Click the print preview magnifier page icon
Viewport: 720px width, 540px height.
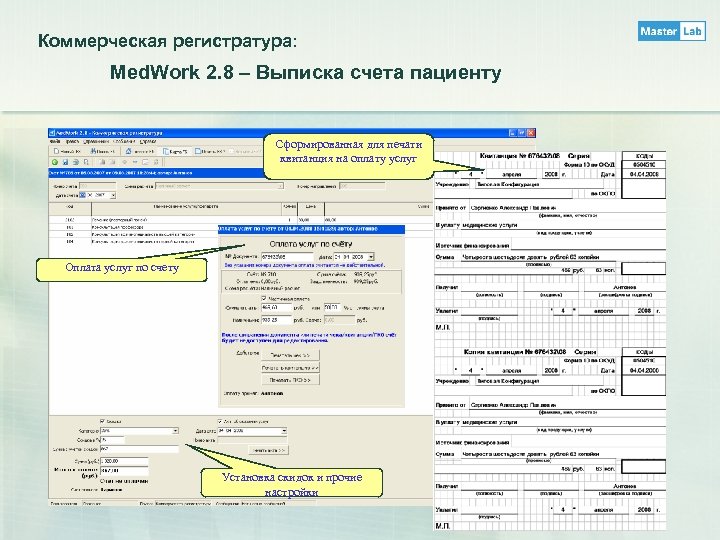86,162
